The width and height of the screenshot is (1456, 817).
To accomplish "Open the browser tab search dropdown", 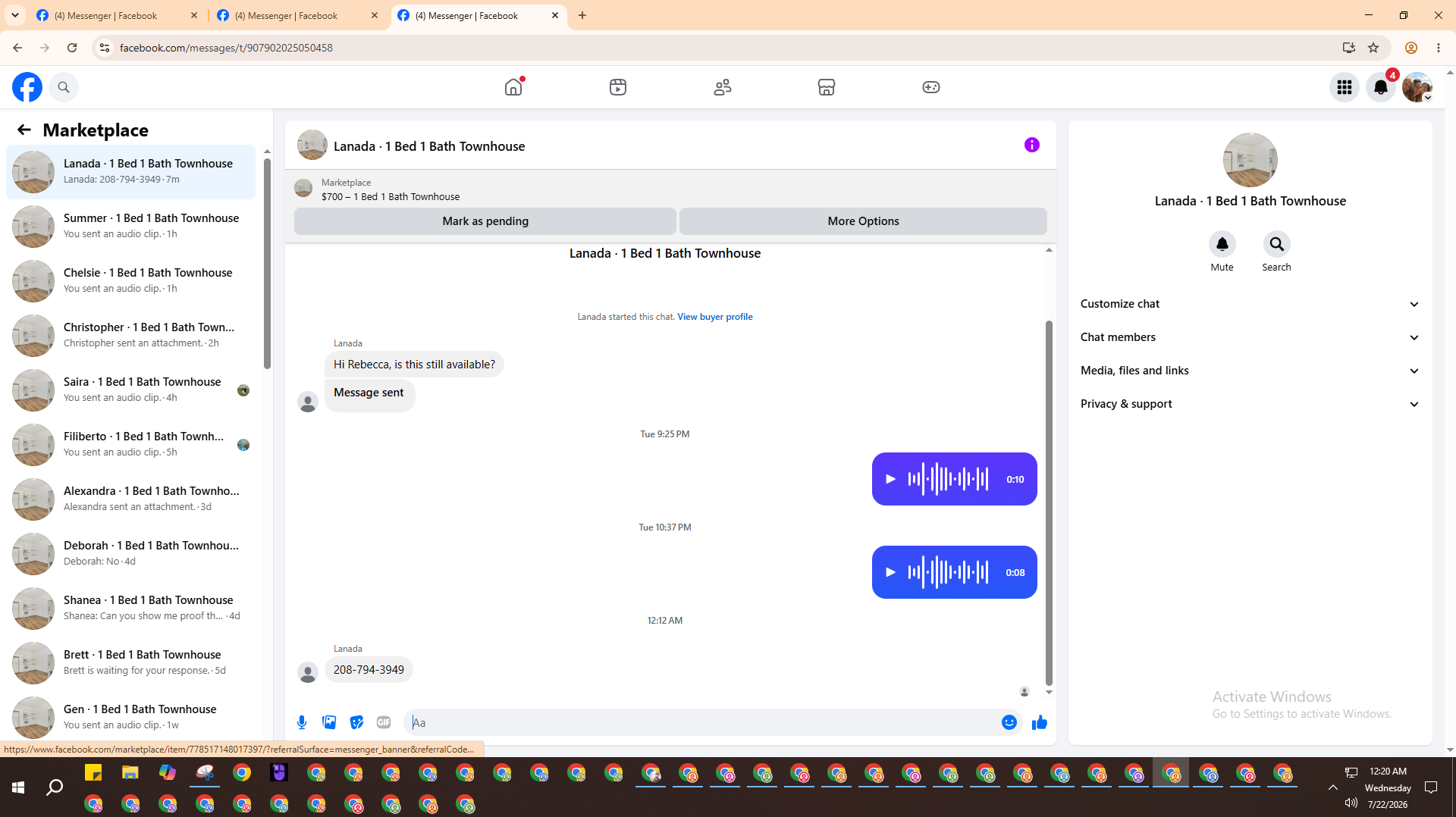I will point(15,15).
